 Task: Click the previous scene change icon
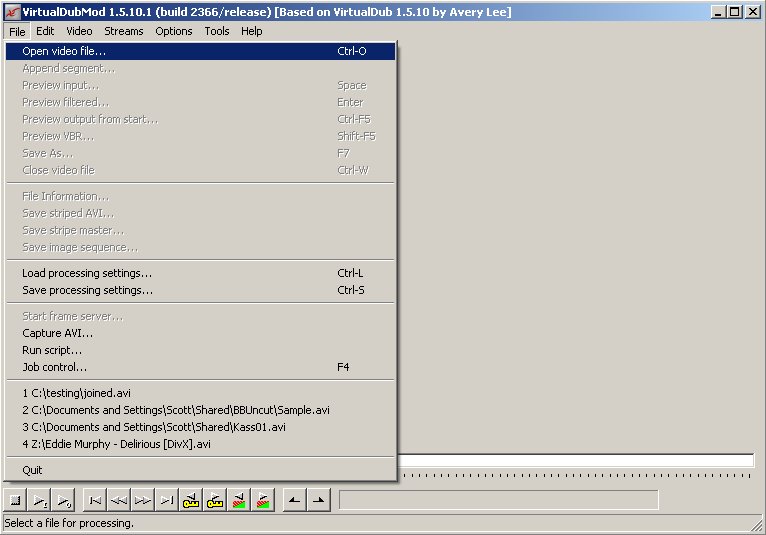(x=238, y=500)
